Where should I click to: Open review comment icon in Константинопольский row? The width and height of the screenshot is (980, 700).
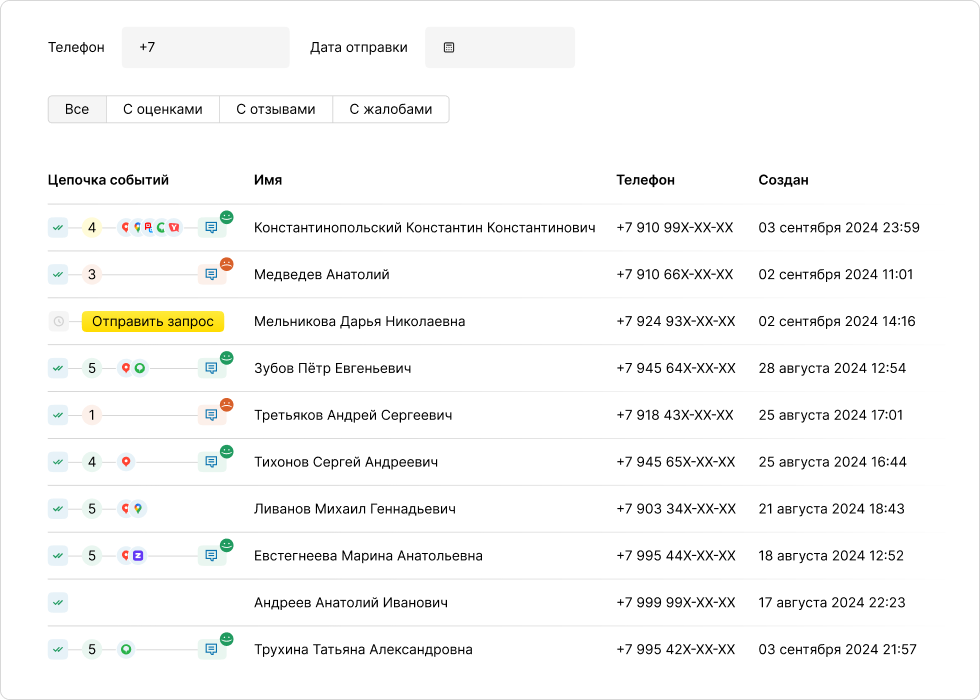tap(211, 228)
